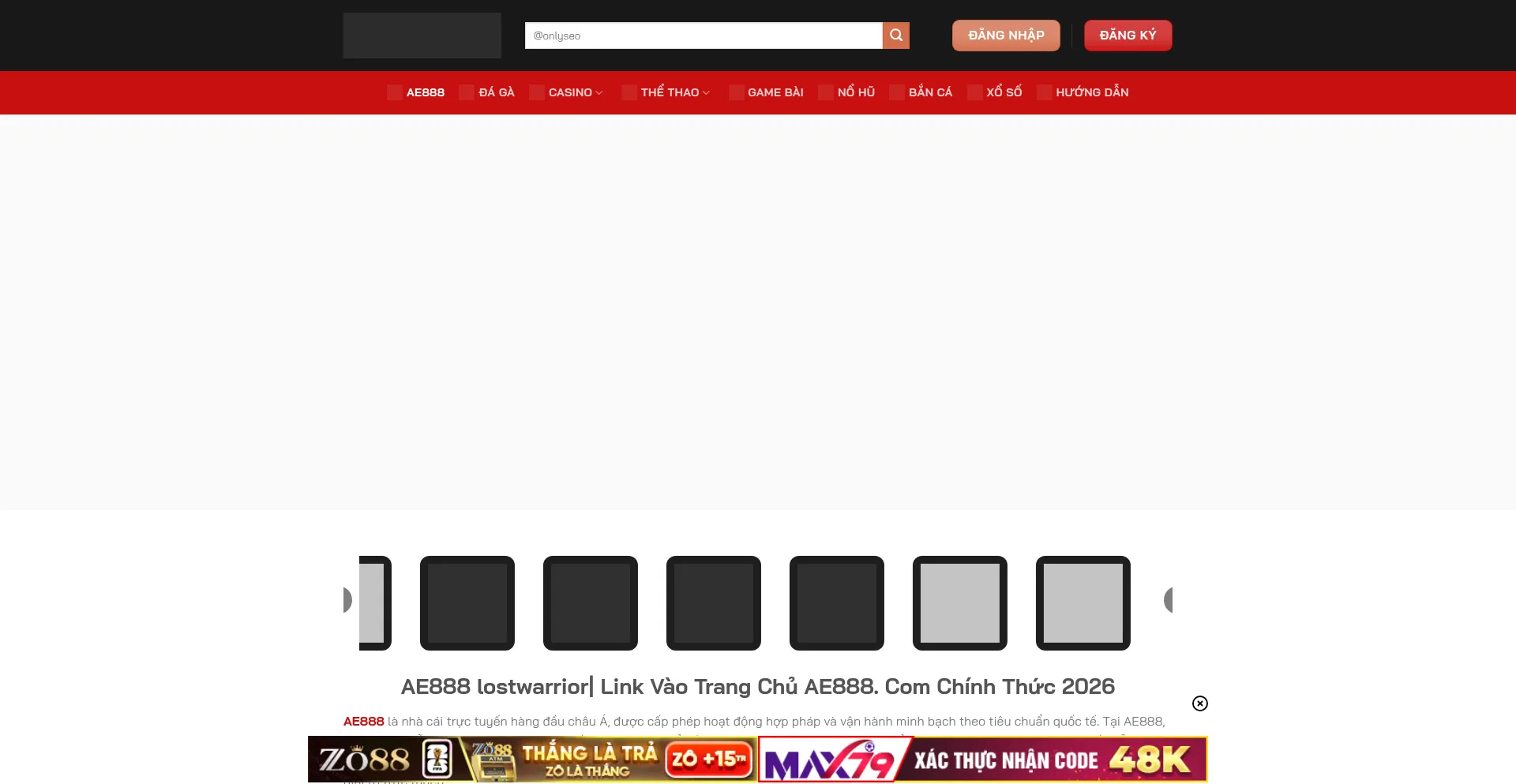Click the icon beside CASINO menu label

pos(537,92)
